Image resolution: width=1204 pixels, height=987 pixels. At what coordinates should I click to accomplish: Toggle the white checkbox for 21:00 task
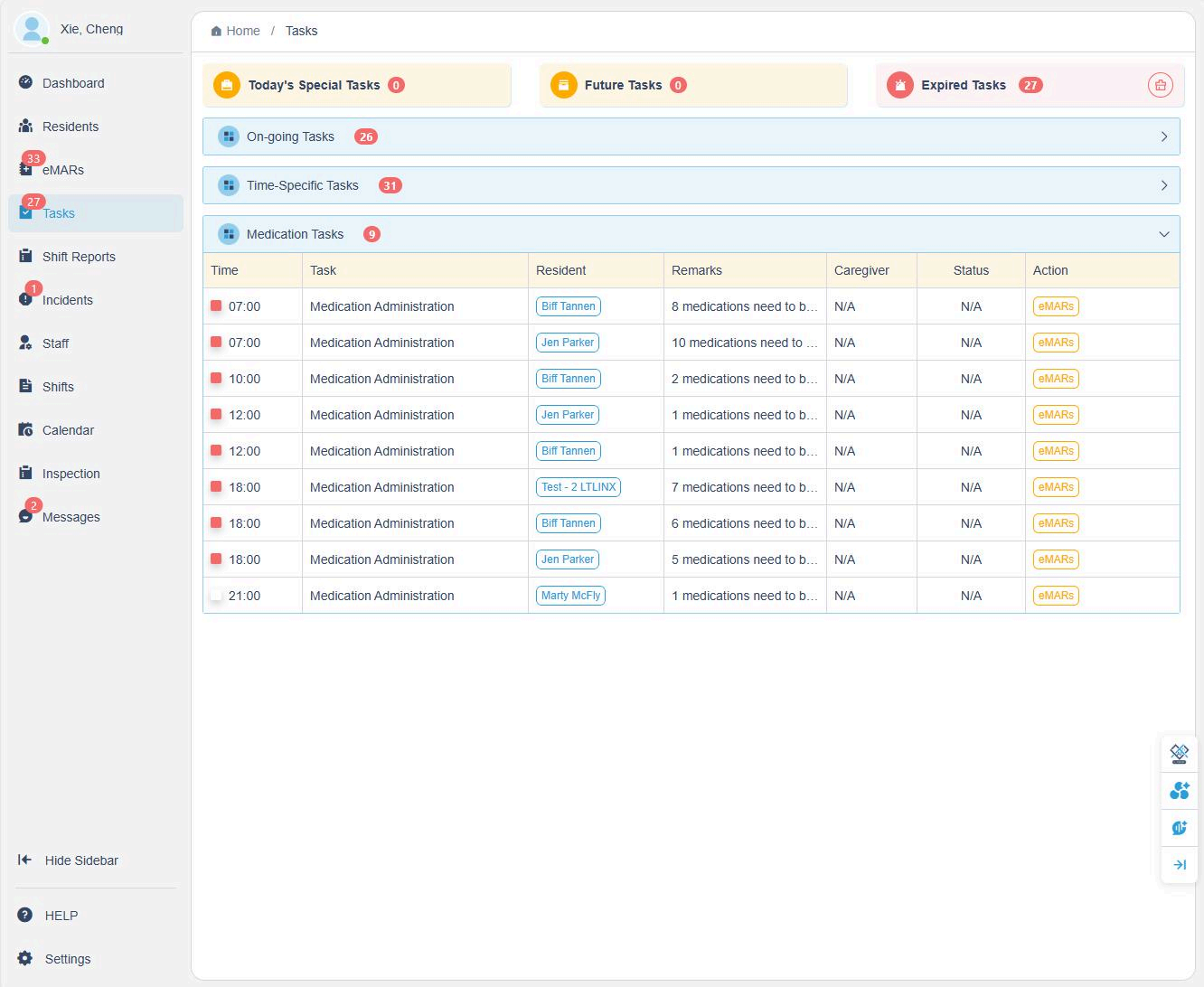coord(216,595)
